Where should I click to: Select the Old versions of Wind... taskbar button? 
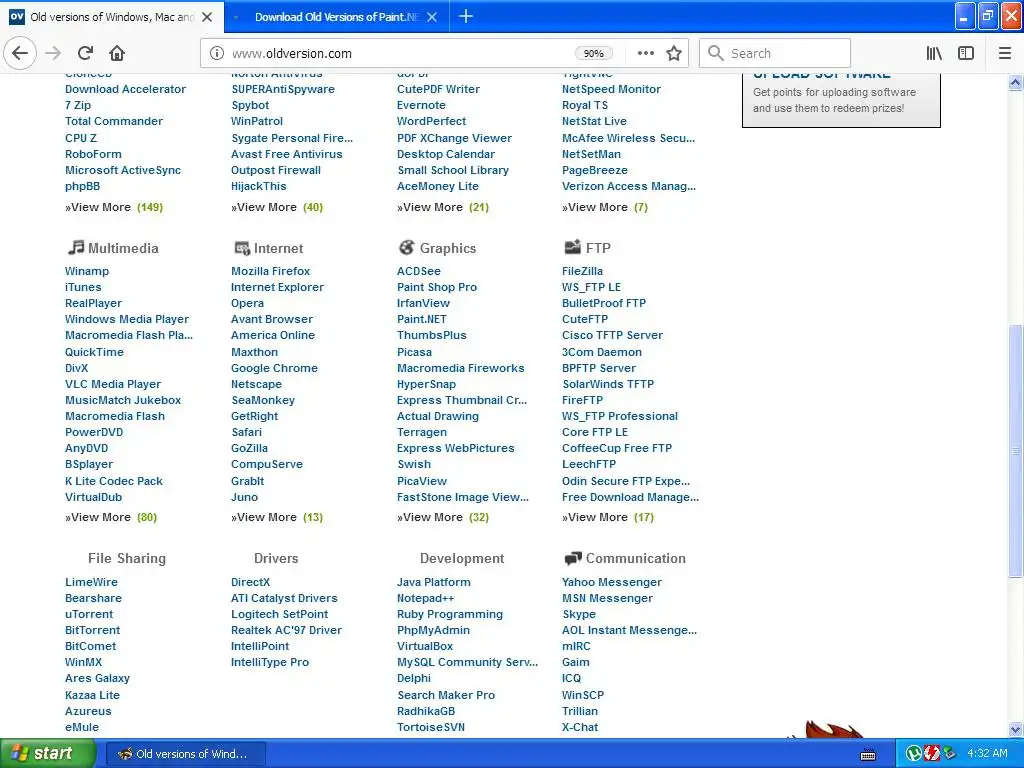(x=185, y=754)
